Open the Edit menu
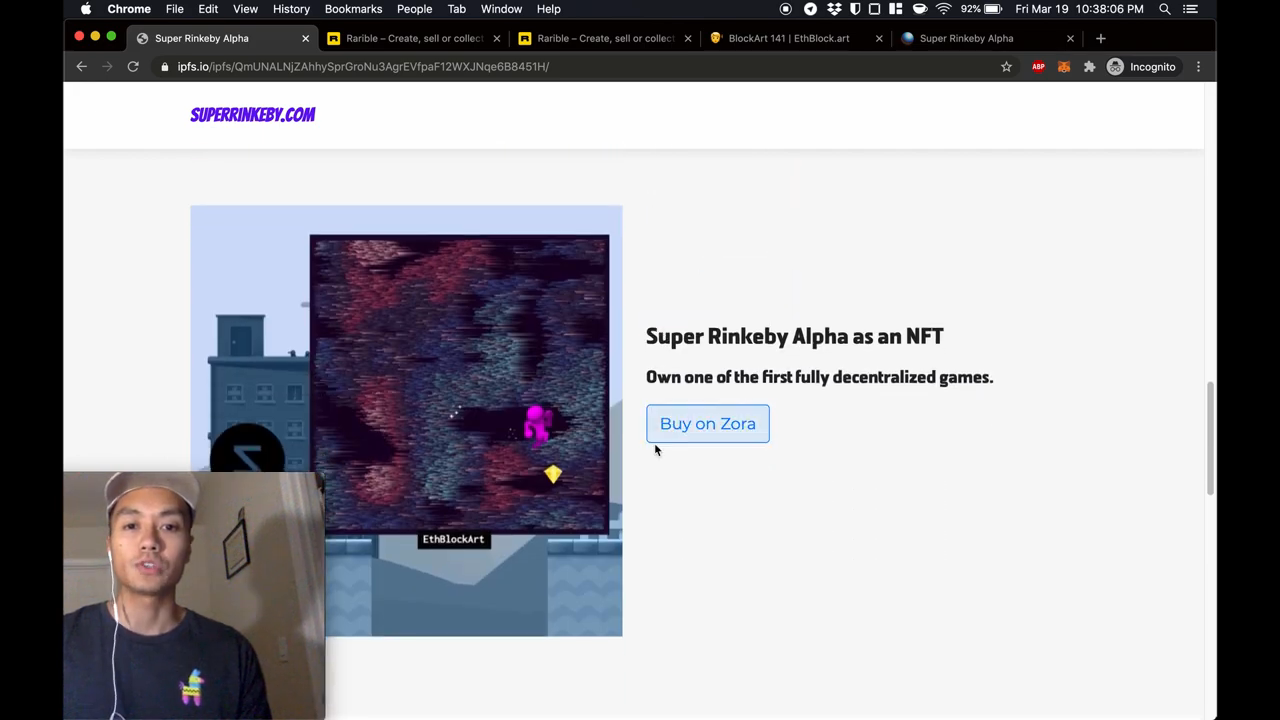 point(208,9)
